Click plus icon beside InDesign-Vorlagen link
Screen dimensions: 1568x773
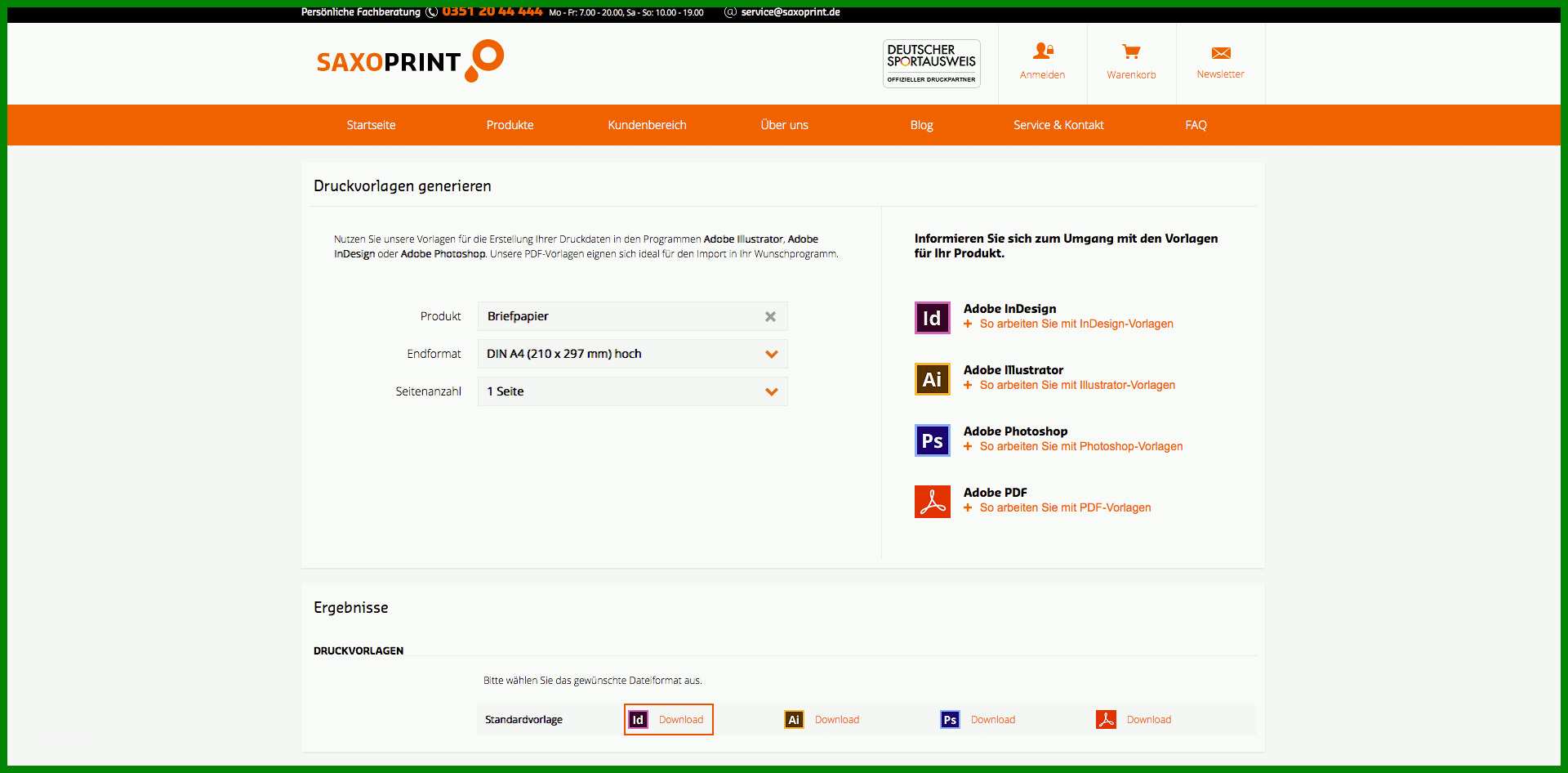tap(968, 324)
